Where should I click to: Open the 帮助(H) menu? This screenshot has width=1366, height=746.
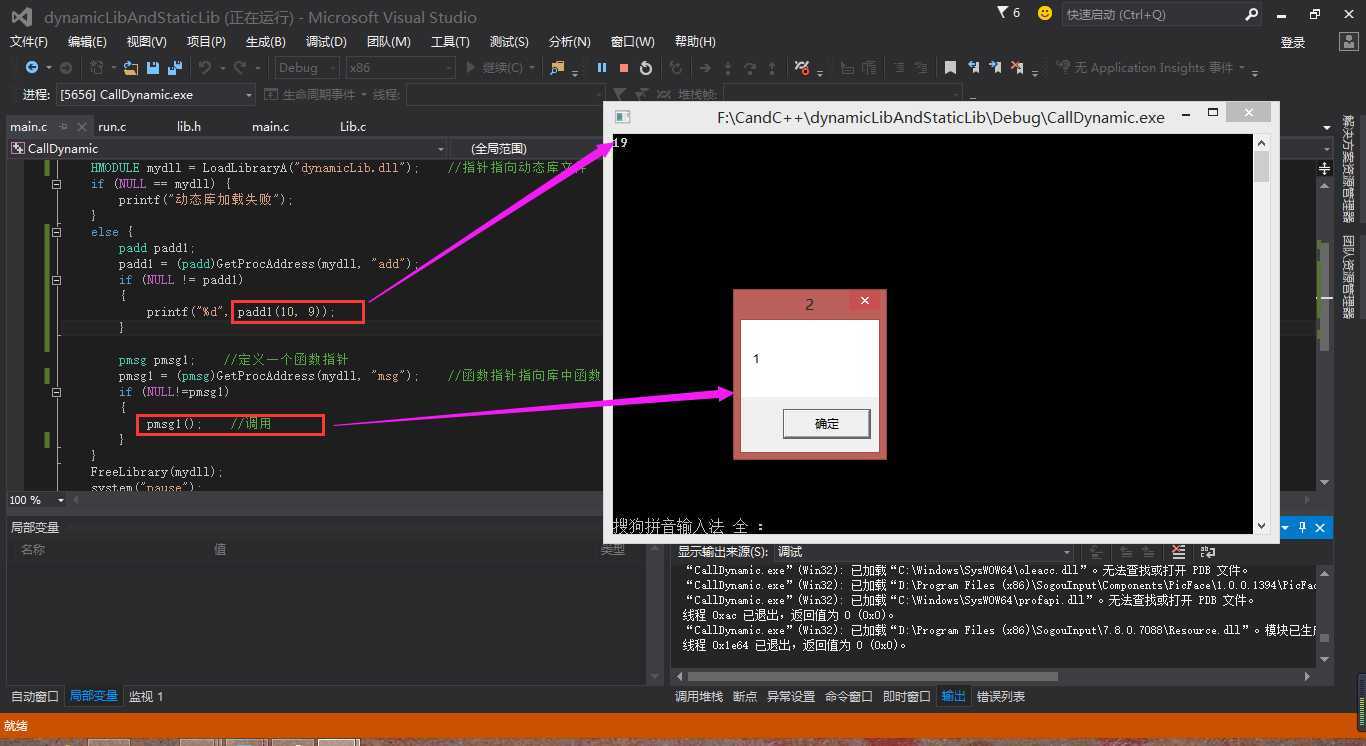(695, 42)
